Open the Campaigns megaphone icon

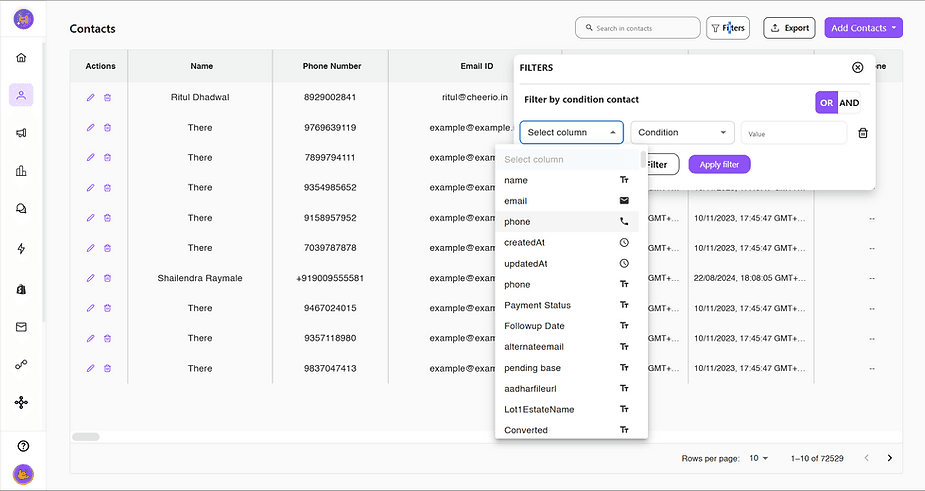[21, 133]
